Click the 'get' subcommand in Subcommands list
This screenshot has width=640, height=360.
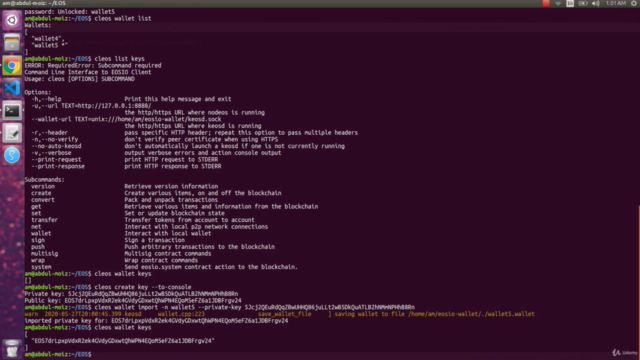pyautogui.click(x=36, y=207)
